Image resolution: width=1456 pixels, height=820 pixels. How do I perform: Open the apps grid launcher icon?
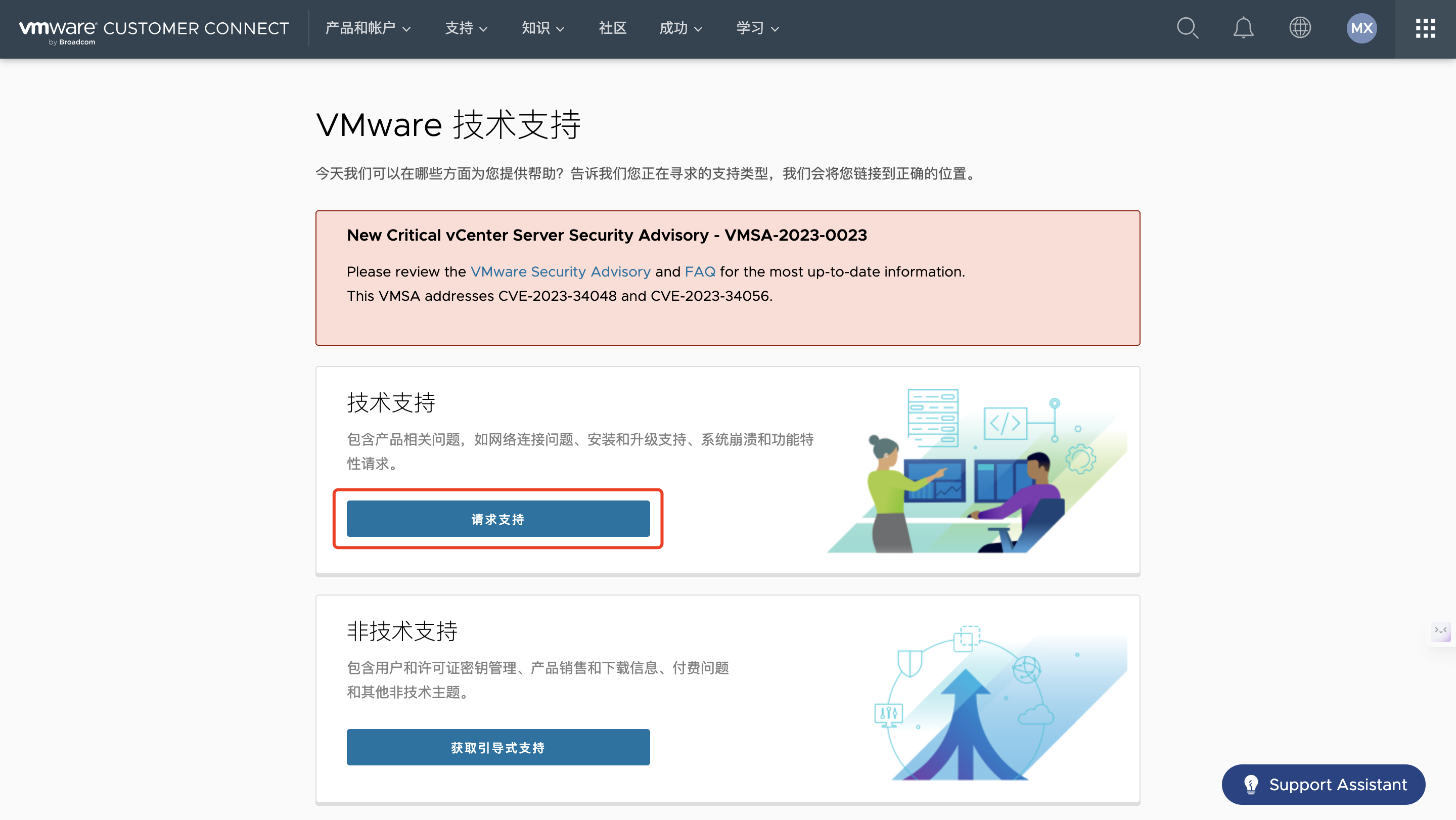pyautogui.click(x=1426, y=28)
